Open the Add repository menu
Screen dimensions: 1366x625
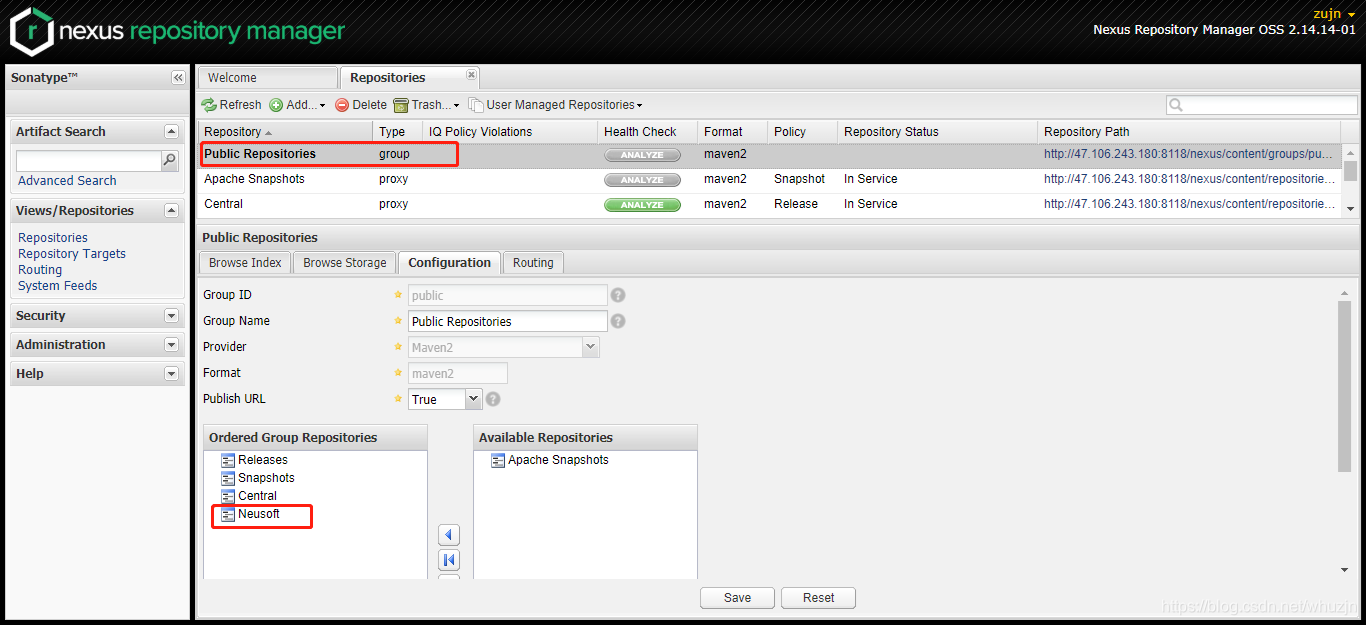click(x=297, y=105)
